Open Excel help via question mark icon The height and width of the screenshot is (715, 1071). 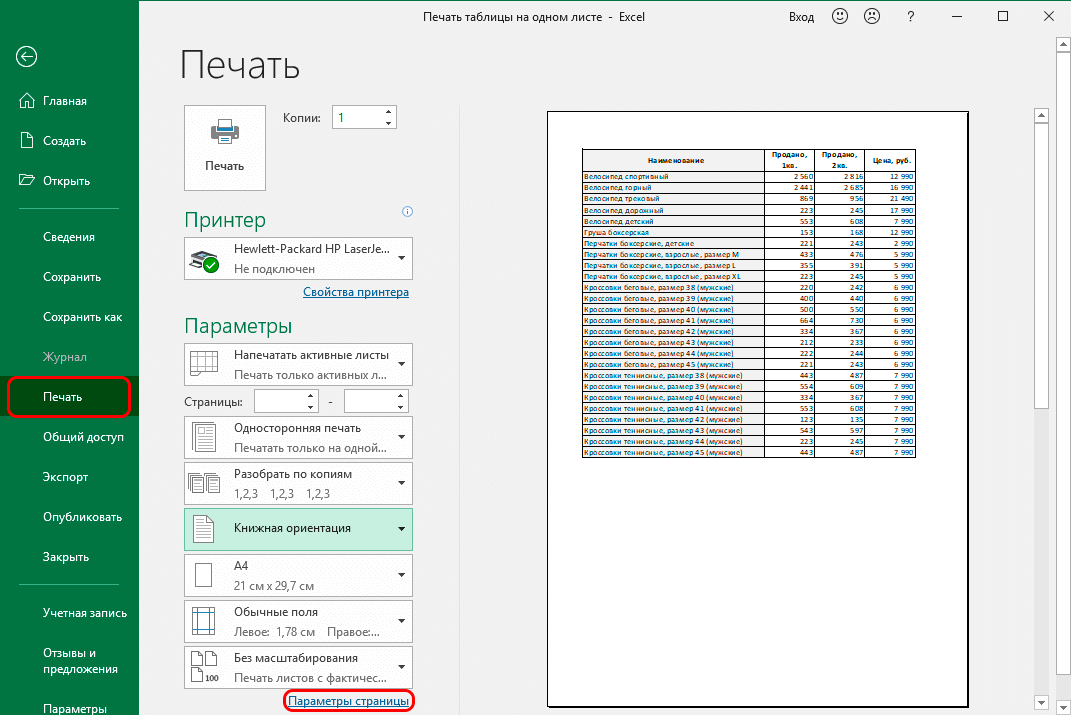910,16
